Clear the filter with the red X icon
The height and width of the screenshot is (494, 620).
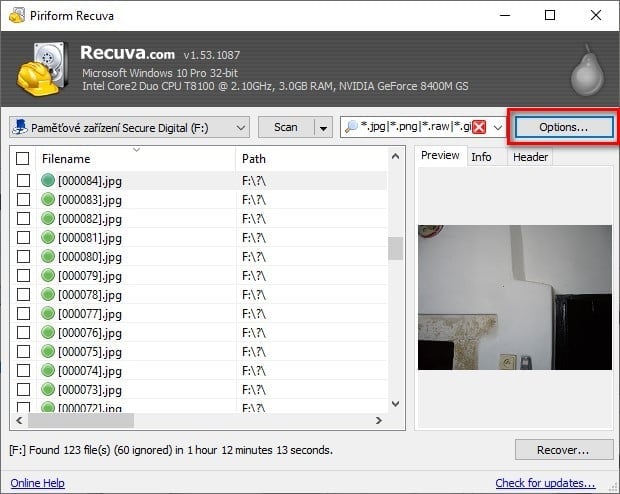coord(479,127)
